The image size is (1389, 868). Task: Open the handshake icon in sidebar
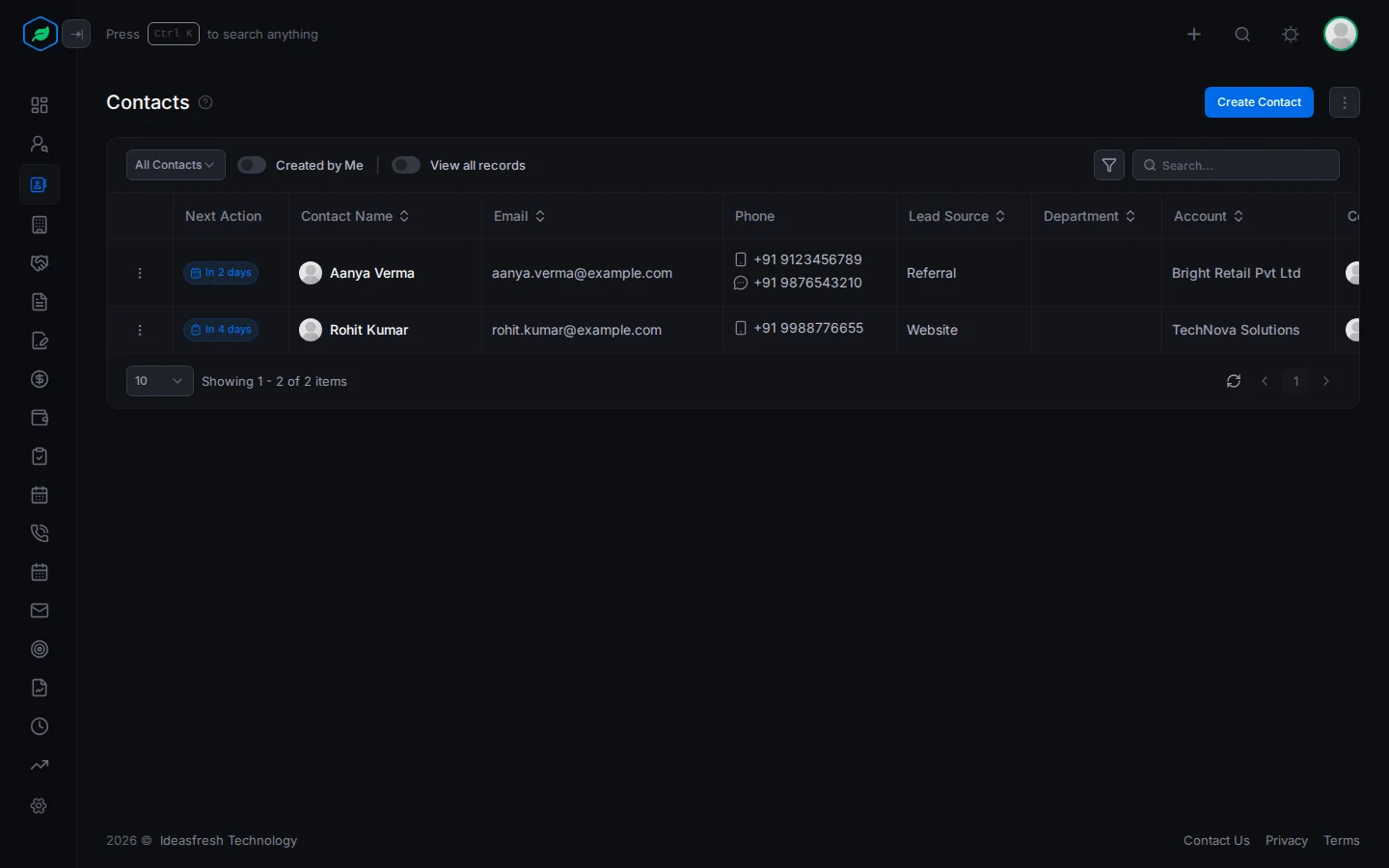pyautogui.click(x=40, y=263)
